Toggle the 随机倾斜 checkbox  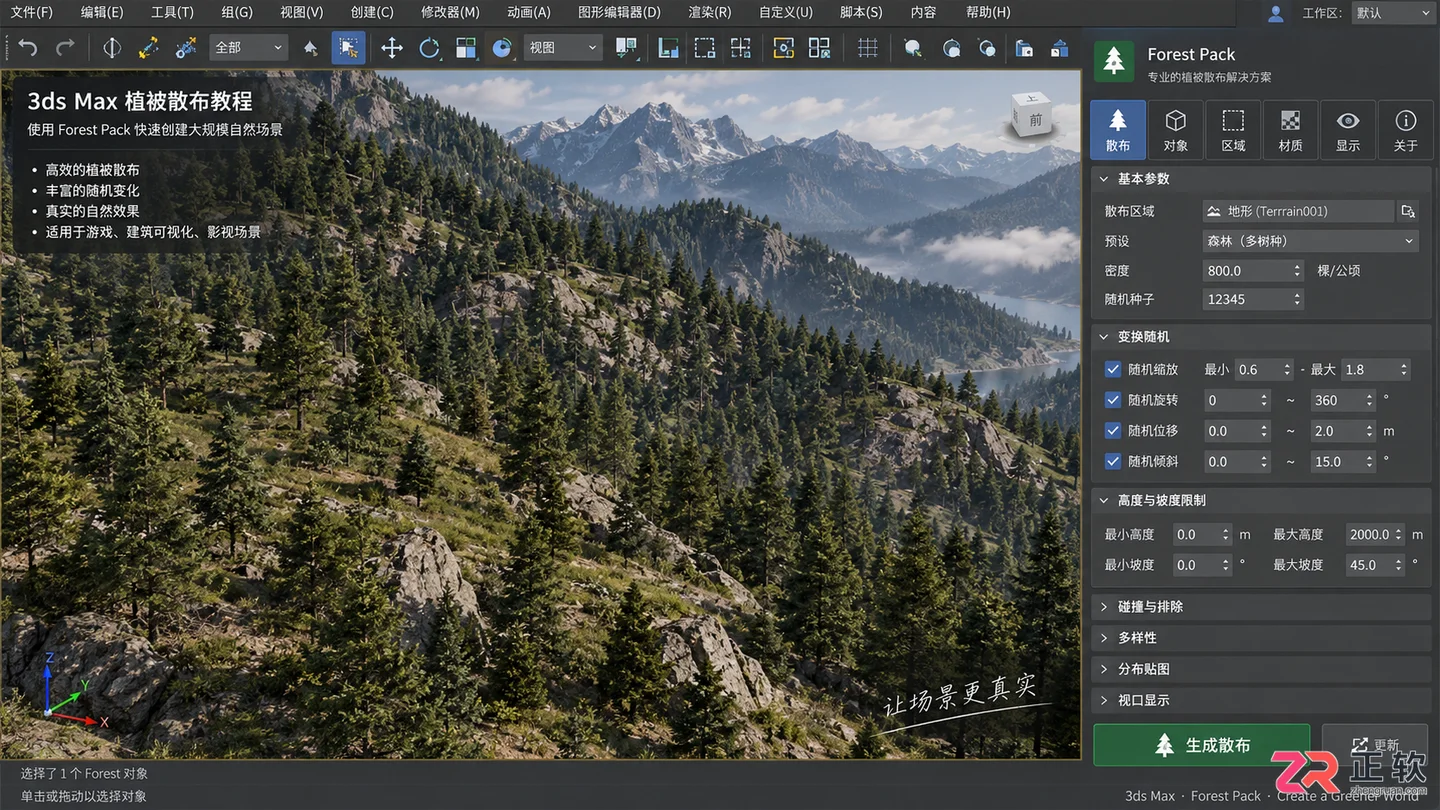click(x=1113, y=461)
